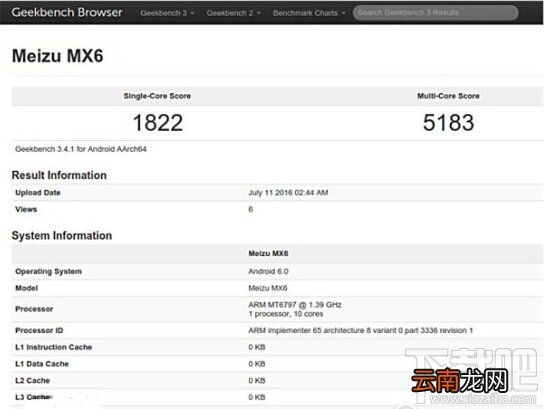Click the L2 Cache row label
This screenshot has height=409, width=545.
coord(32,381)
